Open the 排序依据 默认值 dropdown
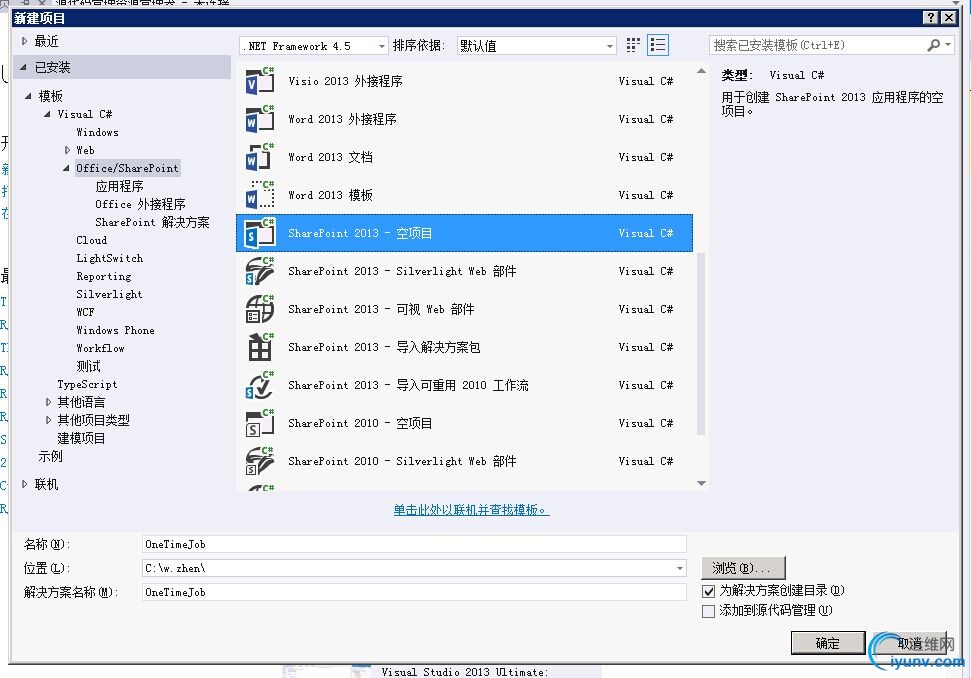 point(609,46)
